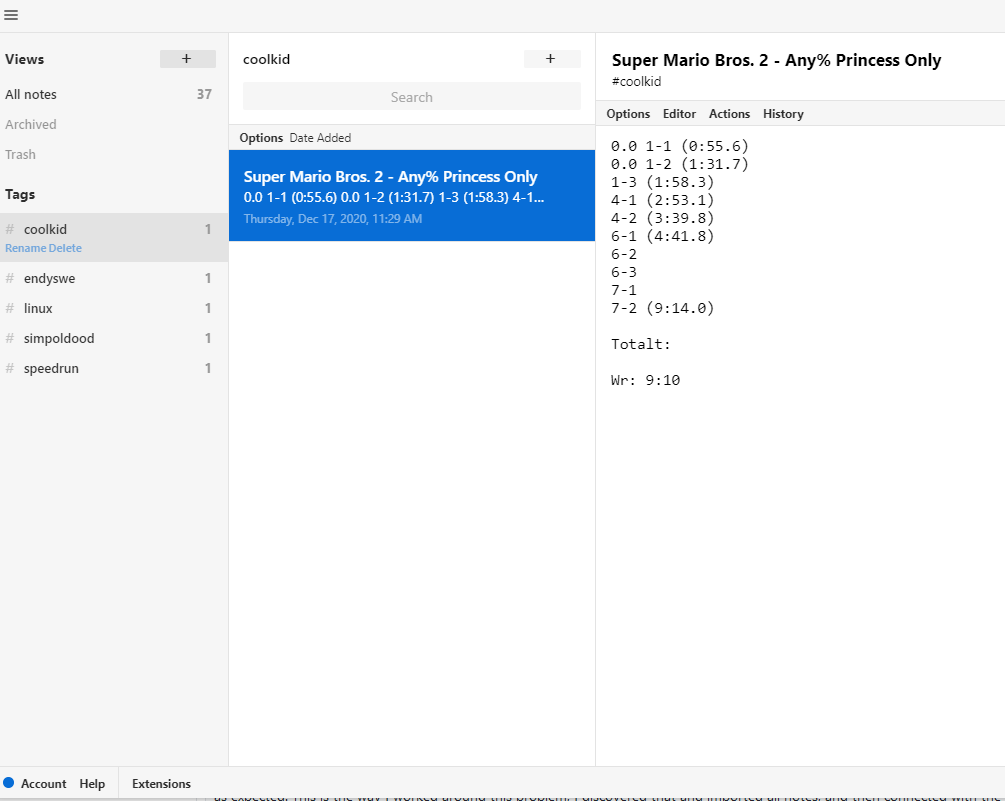Open the Actions menu
The width and height of the screenshot is (1005, 801).
coord(729,113)
